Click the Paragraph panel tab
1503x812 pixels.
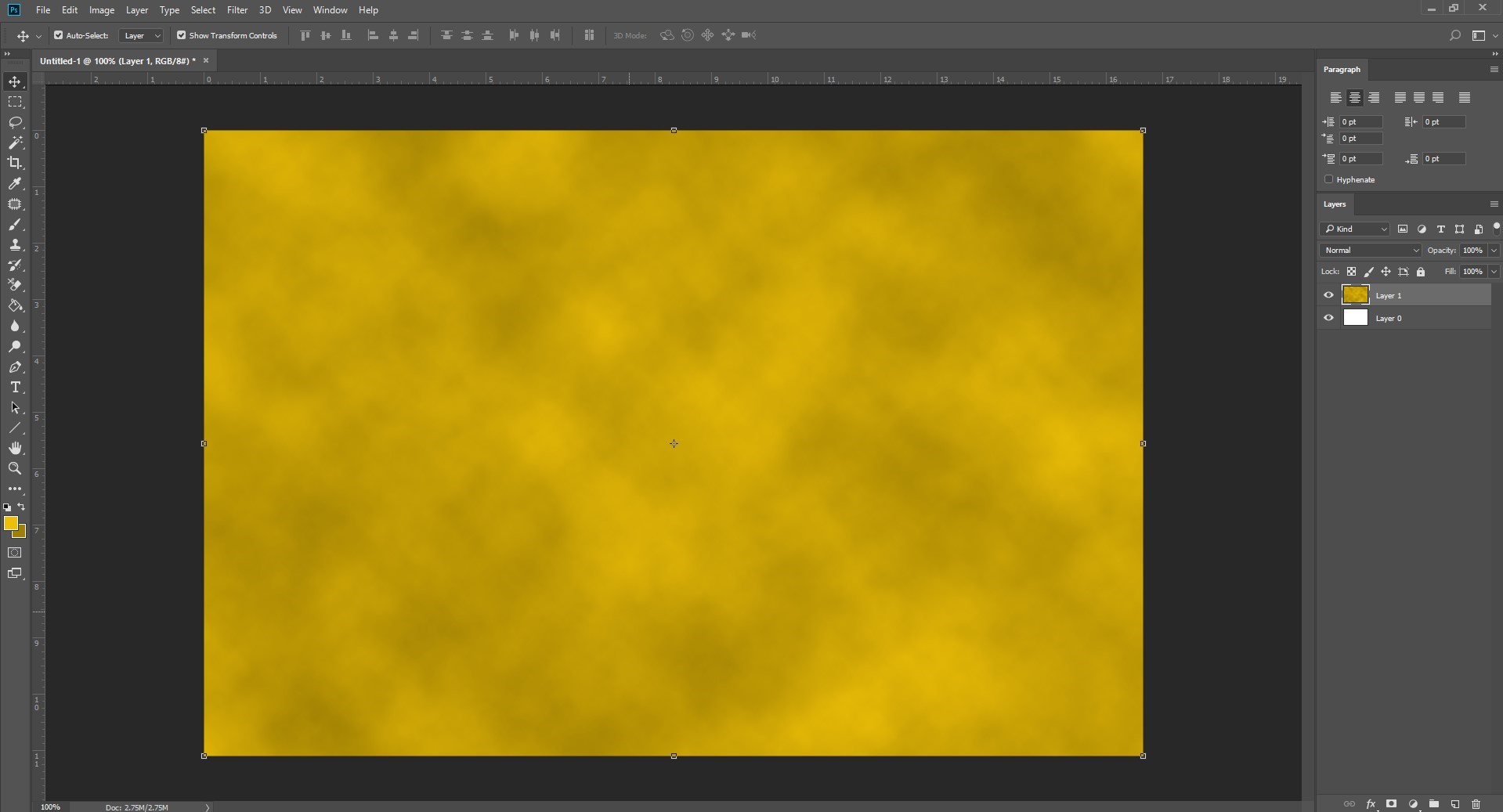[x=1342, y=70]
